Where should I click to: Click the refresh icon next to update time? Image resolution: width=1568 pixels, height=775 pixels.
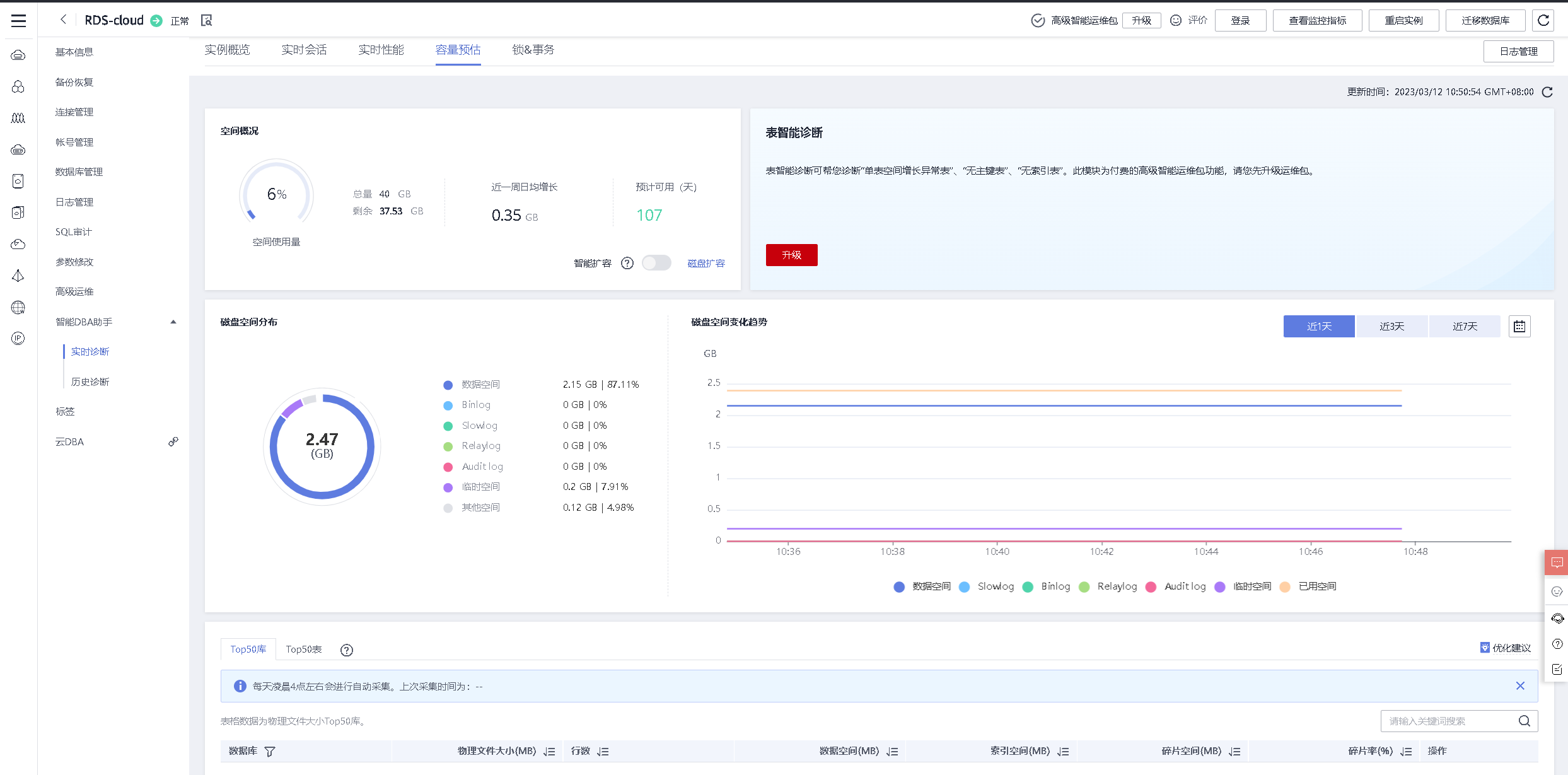(1547, 92)
